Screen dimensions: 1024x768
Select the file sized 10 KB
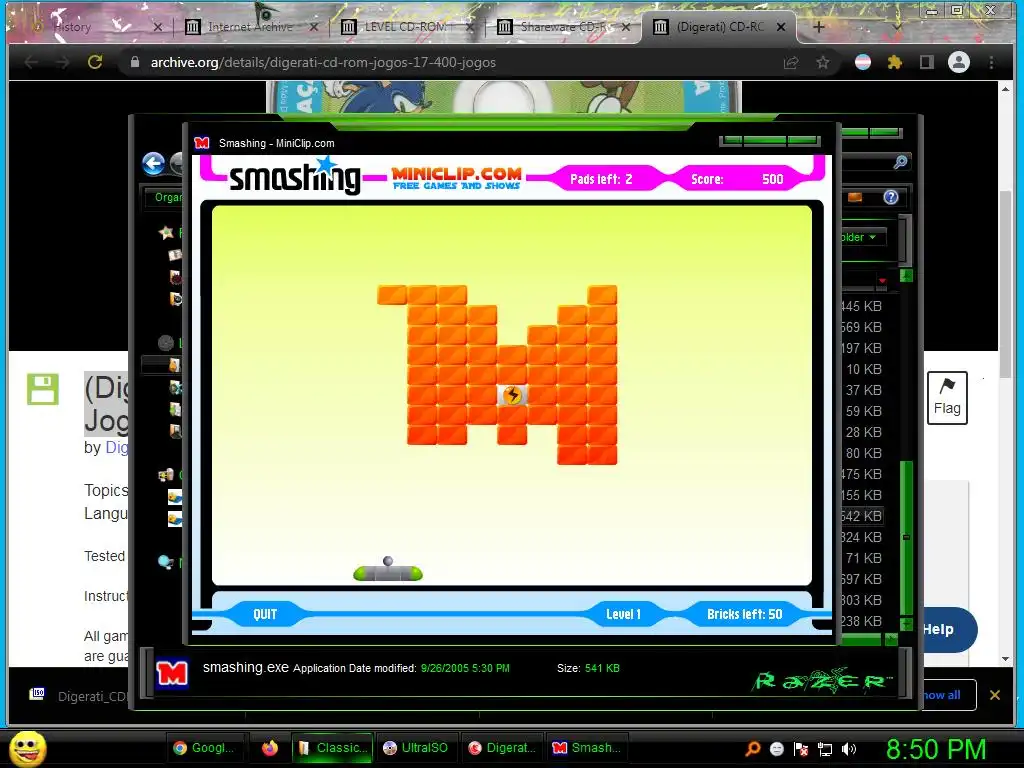863,369
